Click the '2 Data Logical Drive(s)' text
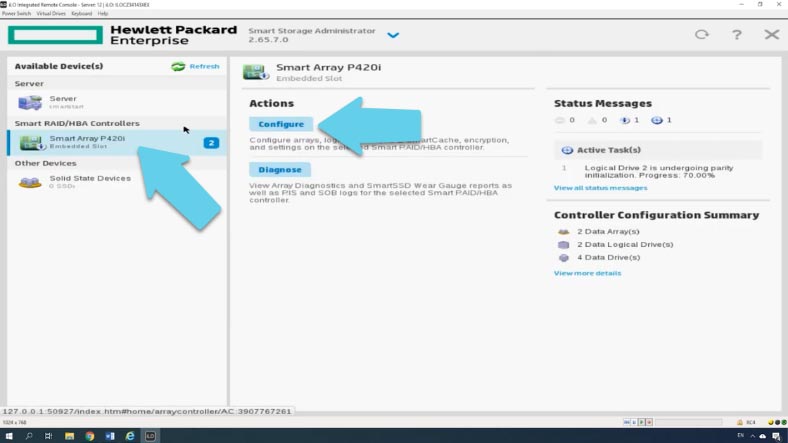The image size is (788, 443). coord(625,245)
